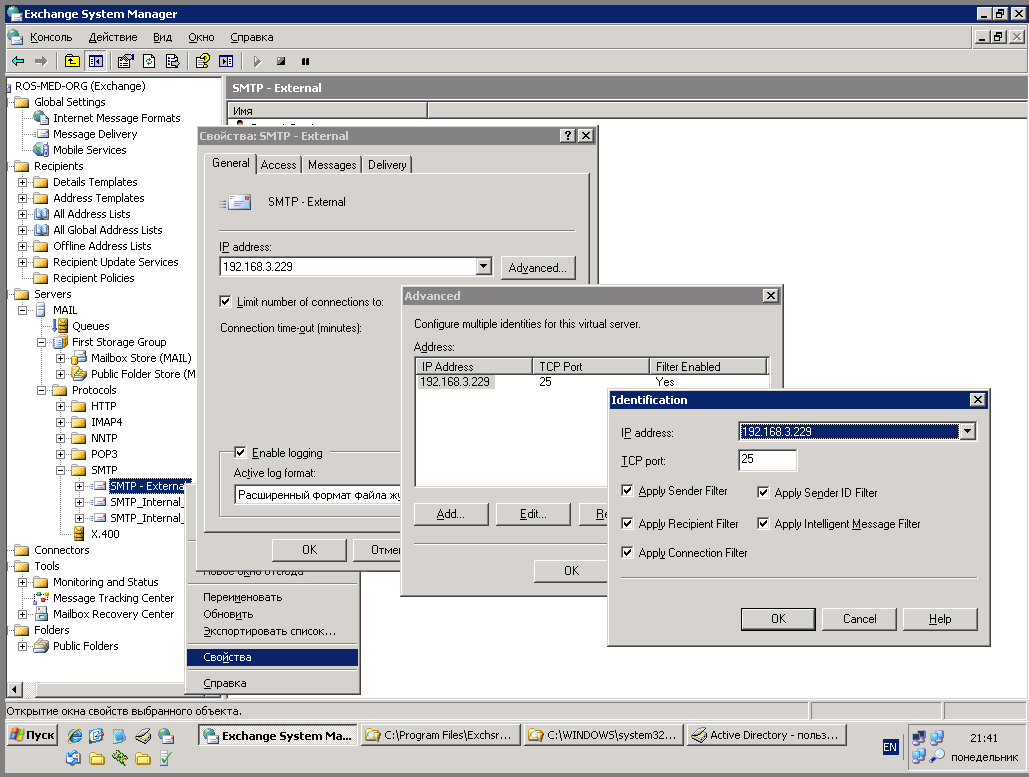This screenshot has width=1029, height=777.
Task: Select the Queues node icon
Action: (x=60, y=326)
